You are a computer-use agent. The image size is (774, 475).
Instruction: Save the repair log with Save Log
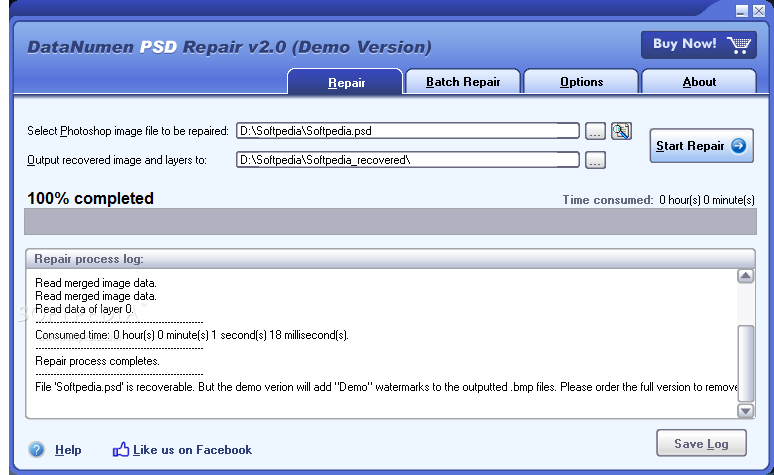(x=701, y=443)
